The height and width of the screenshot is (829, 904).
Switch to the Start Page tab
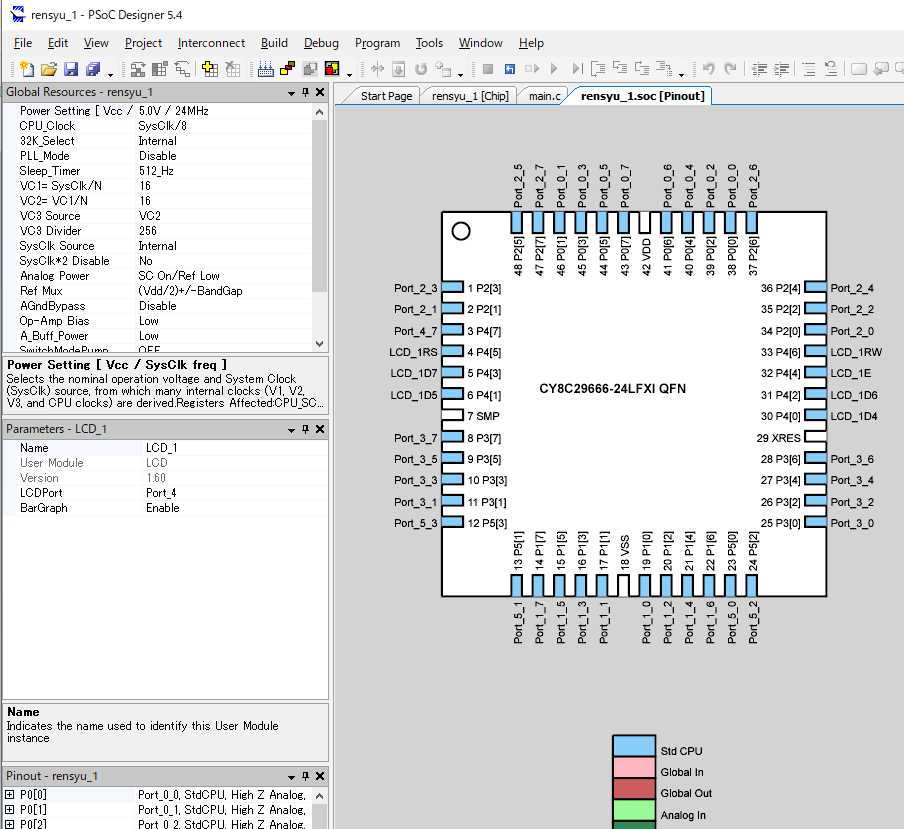tap(386, 96)
